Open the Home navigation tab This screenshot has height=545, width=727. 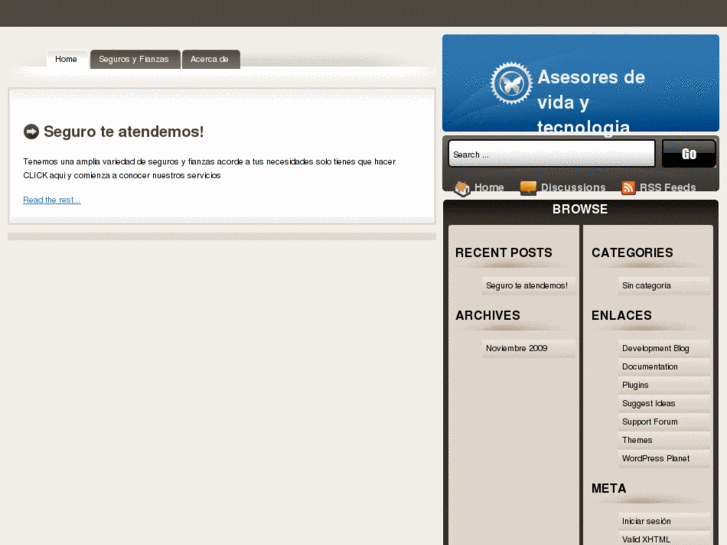tap(66, 59)
